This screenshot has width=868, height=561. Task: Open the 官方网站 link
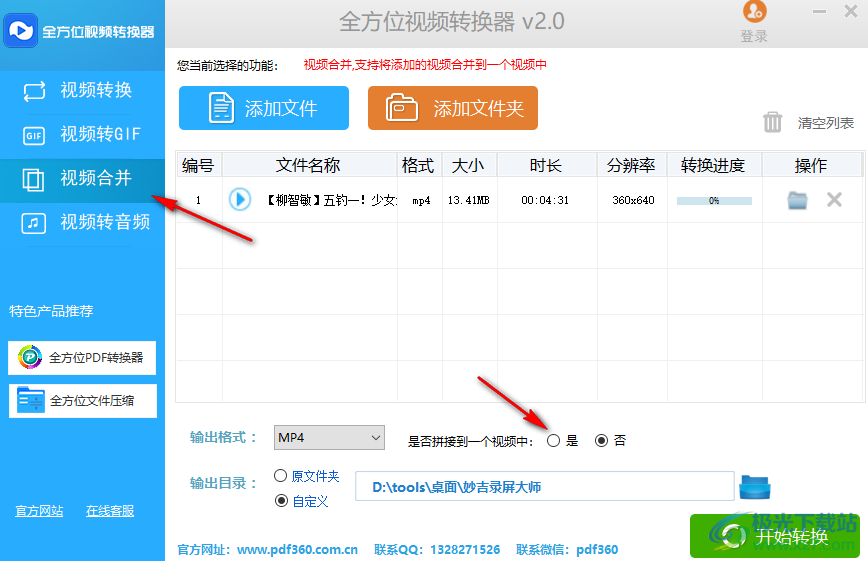(39, 511)
